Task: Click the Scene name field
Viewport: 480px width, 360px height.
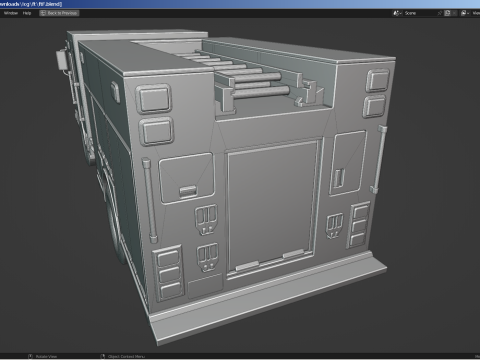Action: (420, 13)
